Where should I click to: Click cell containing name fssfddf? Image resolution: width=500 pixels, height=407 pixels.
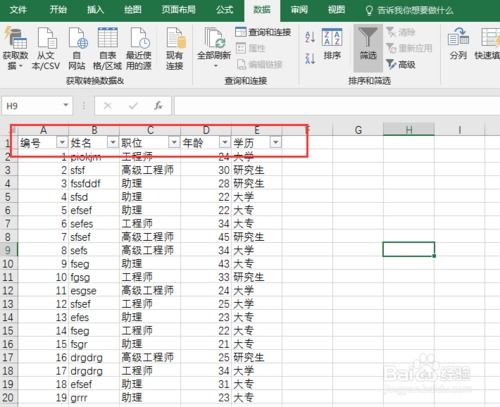pos(94,183)
